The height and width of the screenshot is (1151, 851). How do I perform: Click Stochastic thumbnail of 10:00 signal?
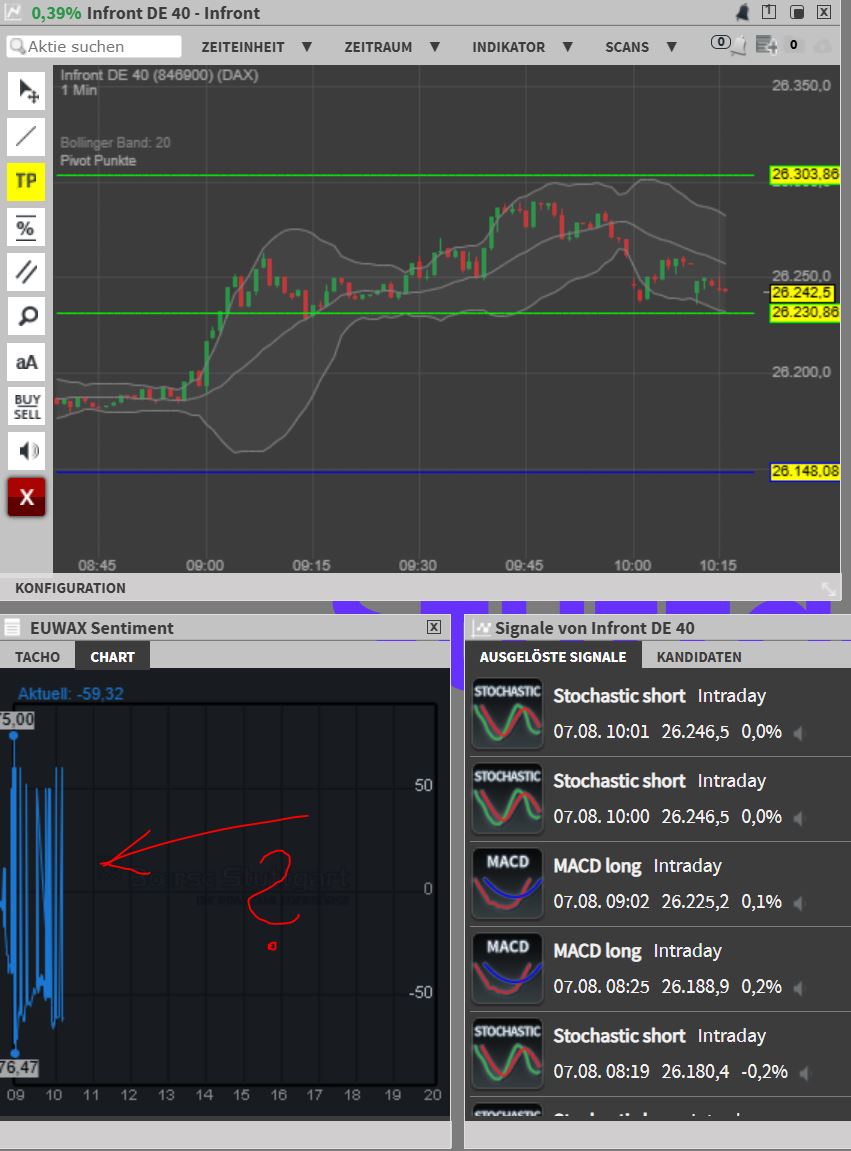[x=507, y=799]
